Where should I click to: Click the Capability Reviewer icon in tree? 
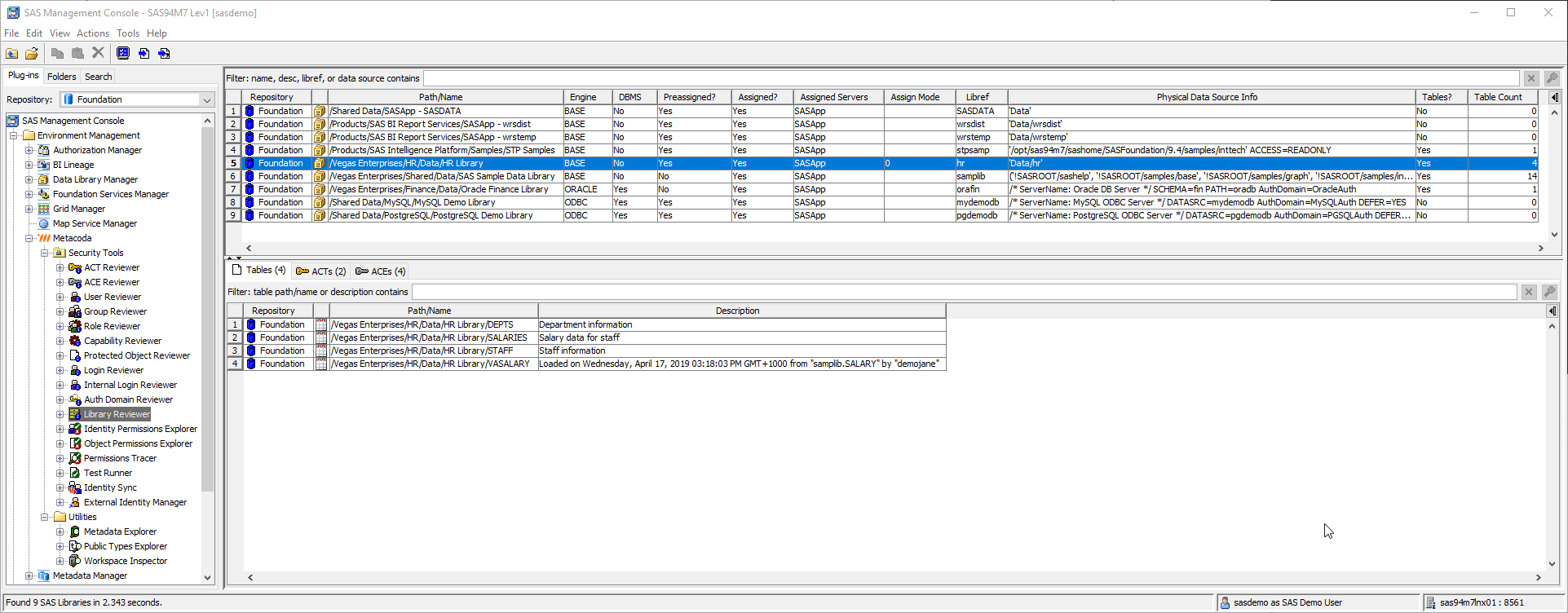pos(75,341)
